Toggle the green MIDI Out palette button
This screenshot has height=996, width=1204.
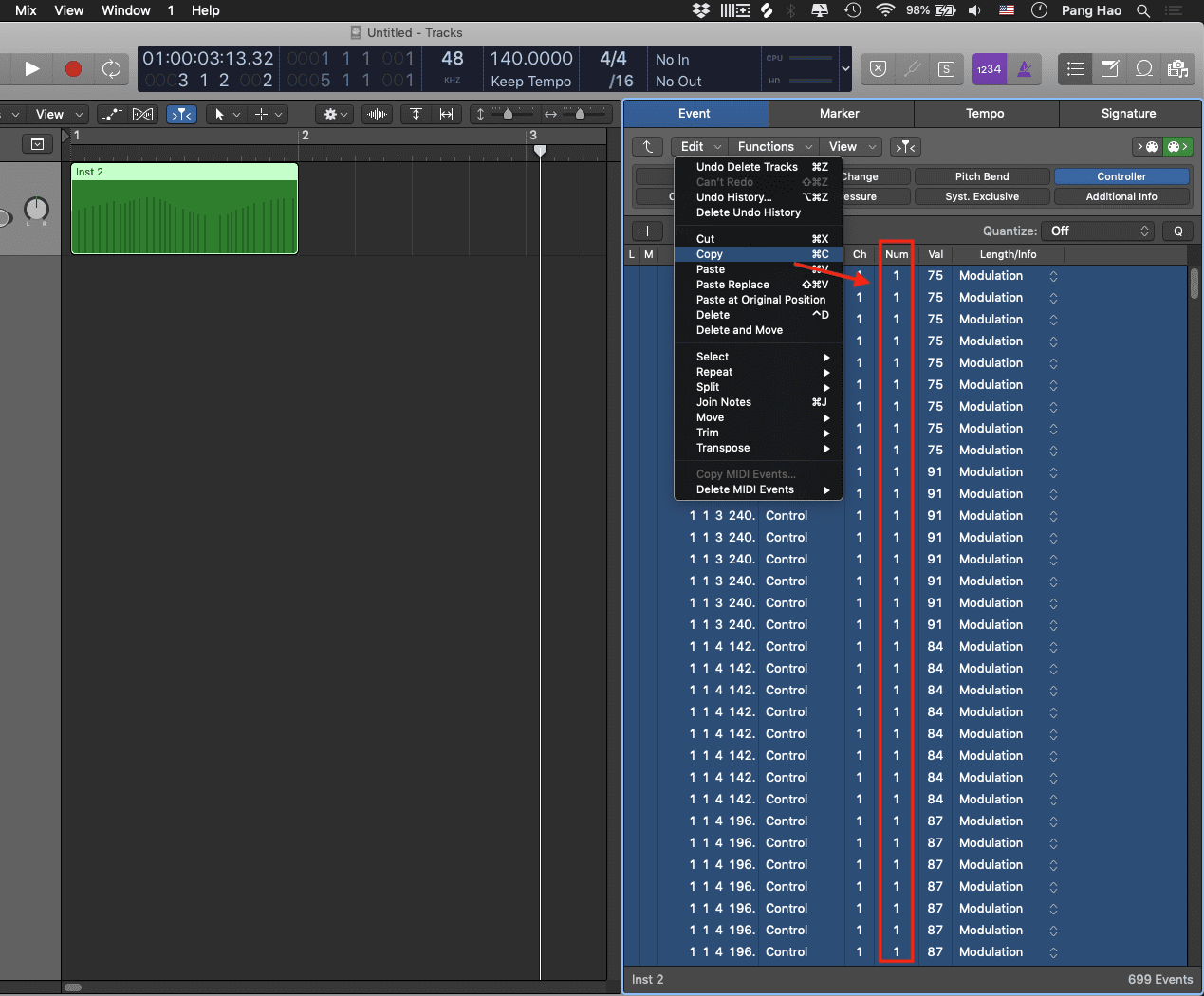tap(1178, 147)
